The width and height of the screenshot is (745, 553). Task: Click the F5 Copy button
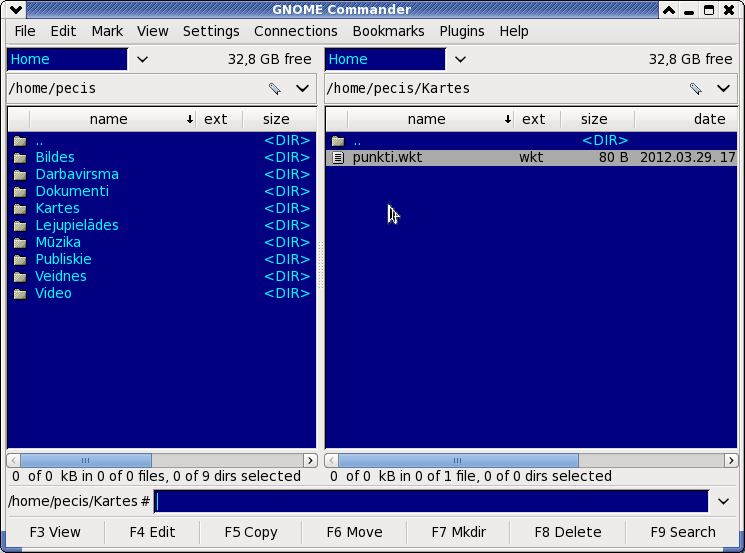point(251,532)
